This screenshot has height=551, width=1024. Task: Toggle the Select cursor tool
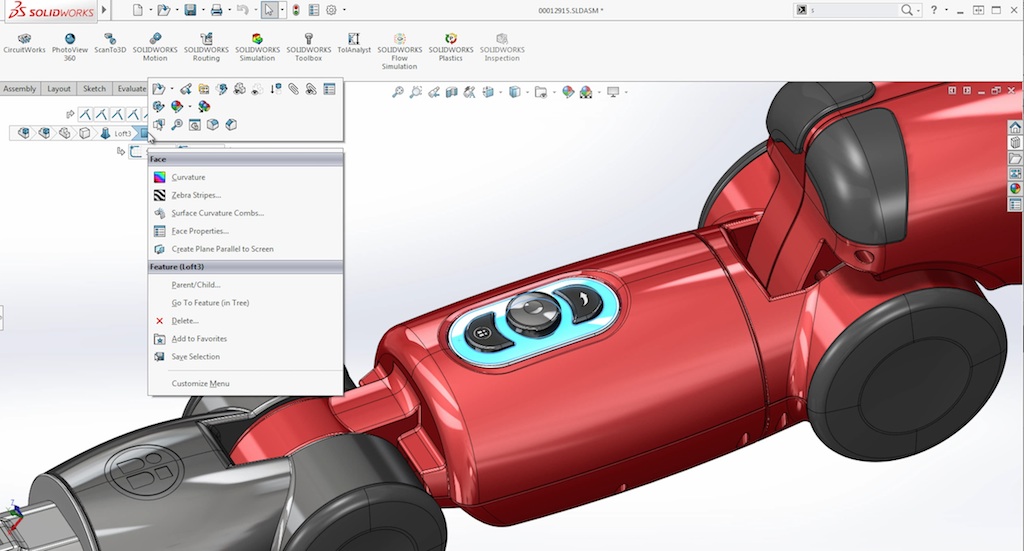267,10
